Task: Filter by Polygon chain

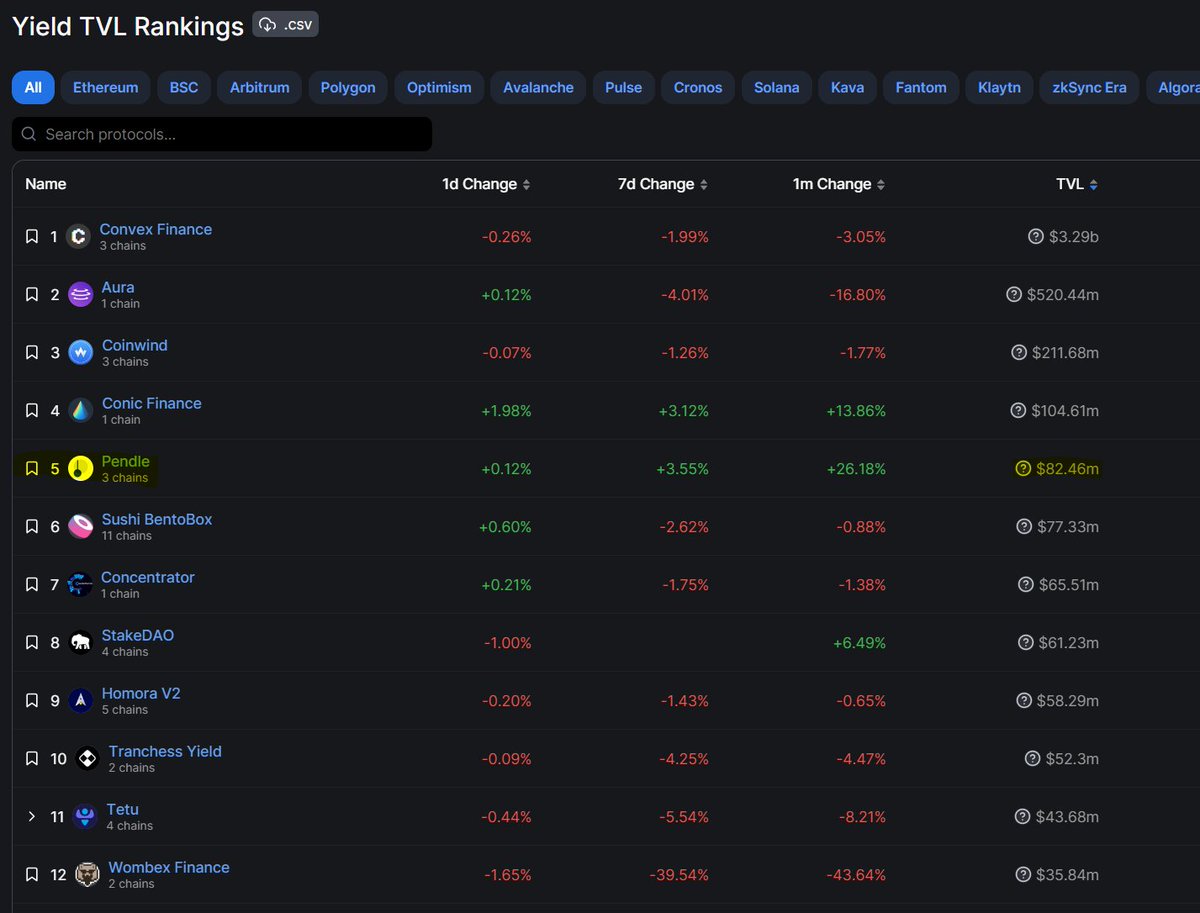Action: point(348,87)
